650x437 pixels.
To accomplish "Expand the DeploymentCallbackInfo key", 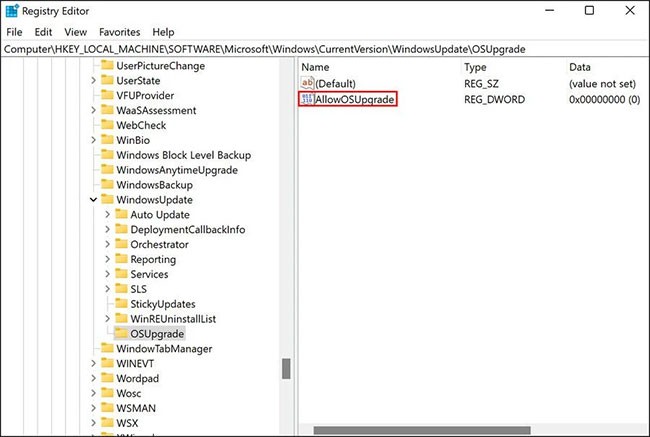I will coord(108,229).
